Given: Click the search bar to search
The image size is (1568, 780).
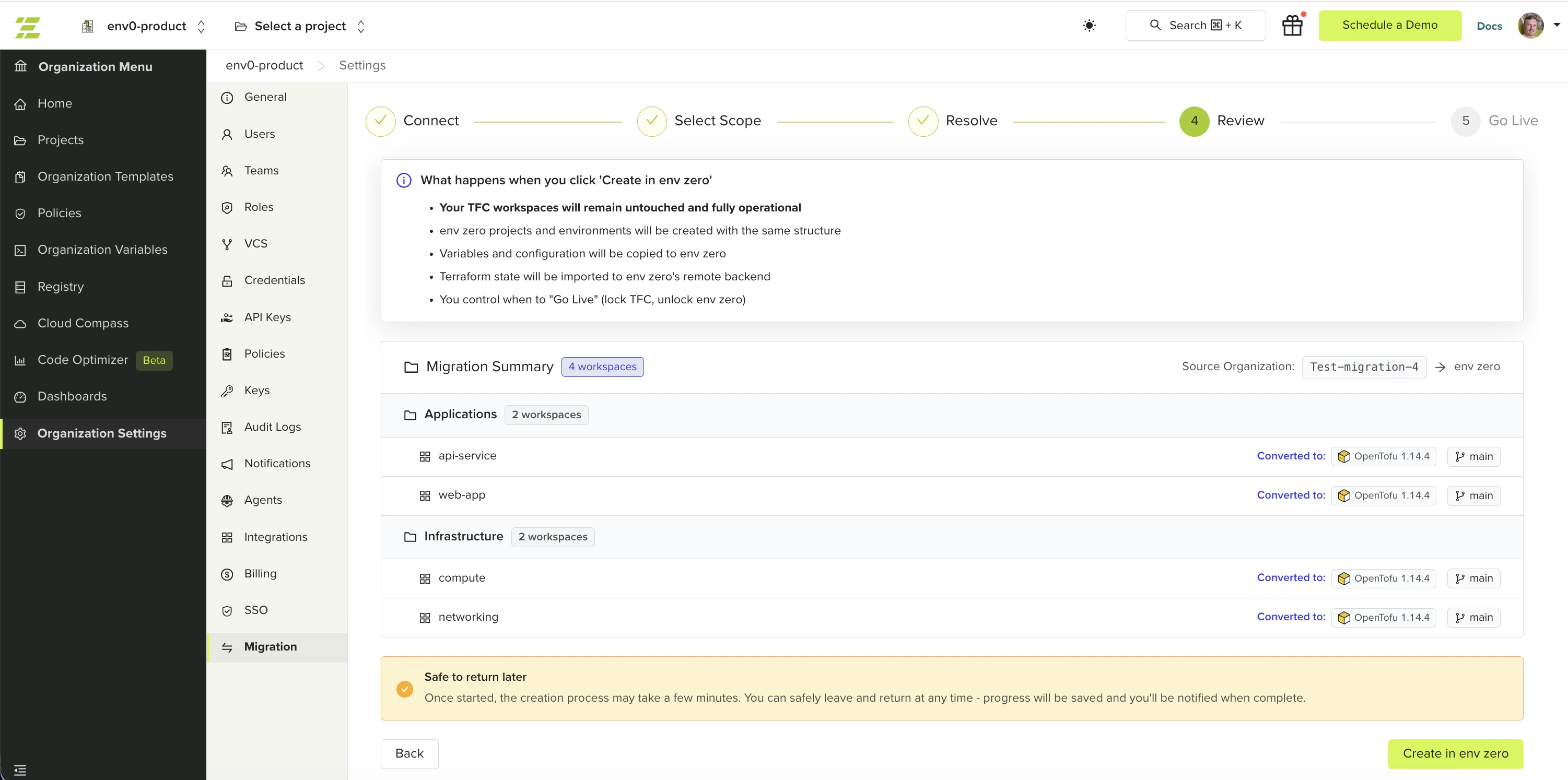Looking at the screenshot, I should pyautogui.click(x=1195, y=25).
